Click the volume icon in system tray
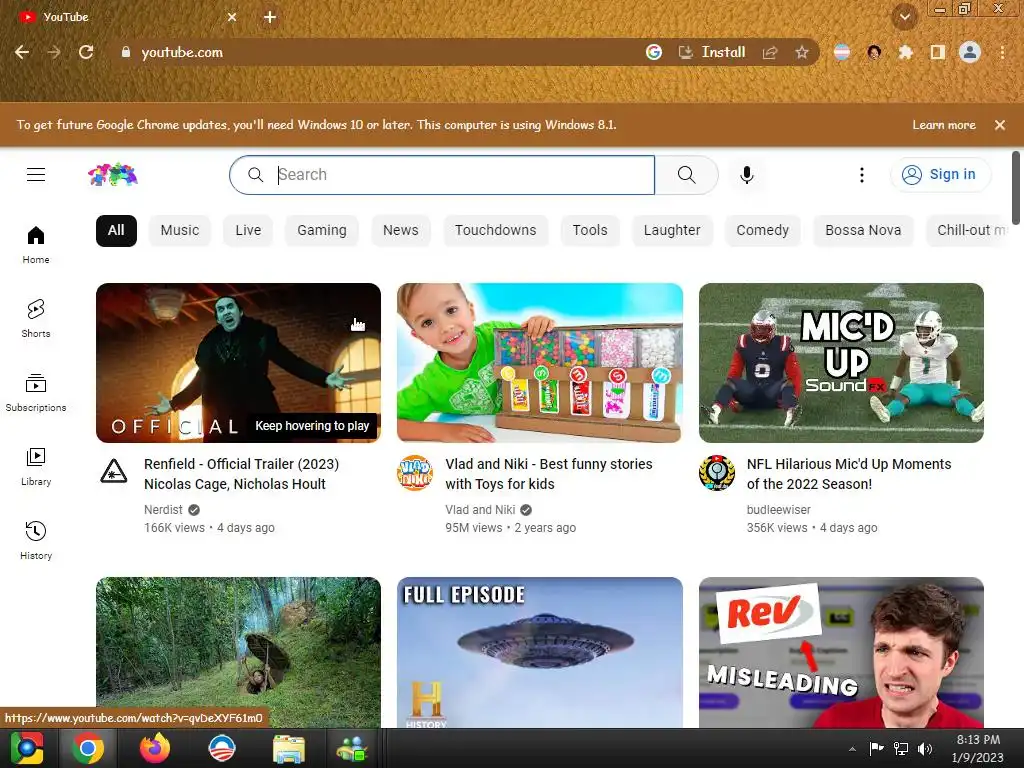Viewport: 1024px width, 768px height. (924, 749)
